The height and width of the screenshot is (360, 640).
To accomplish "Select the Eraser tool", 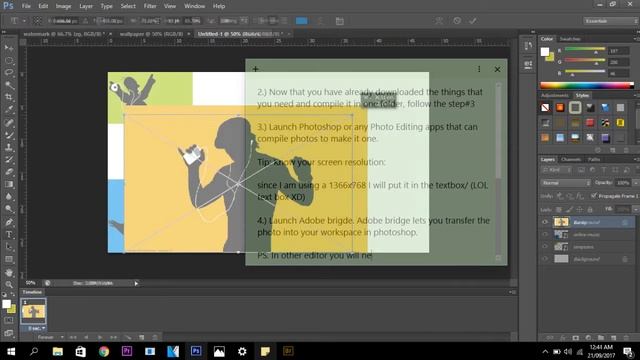I will [x=9, y=171].
